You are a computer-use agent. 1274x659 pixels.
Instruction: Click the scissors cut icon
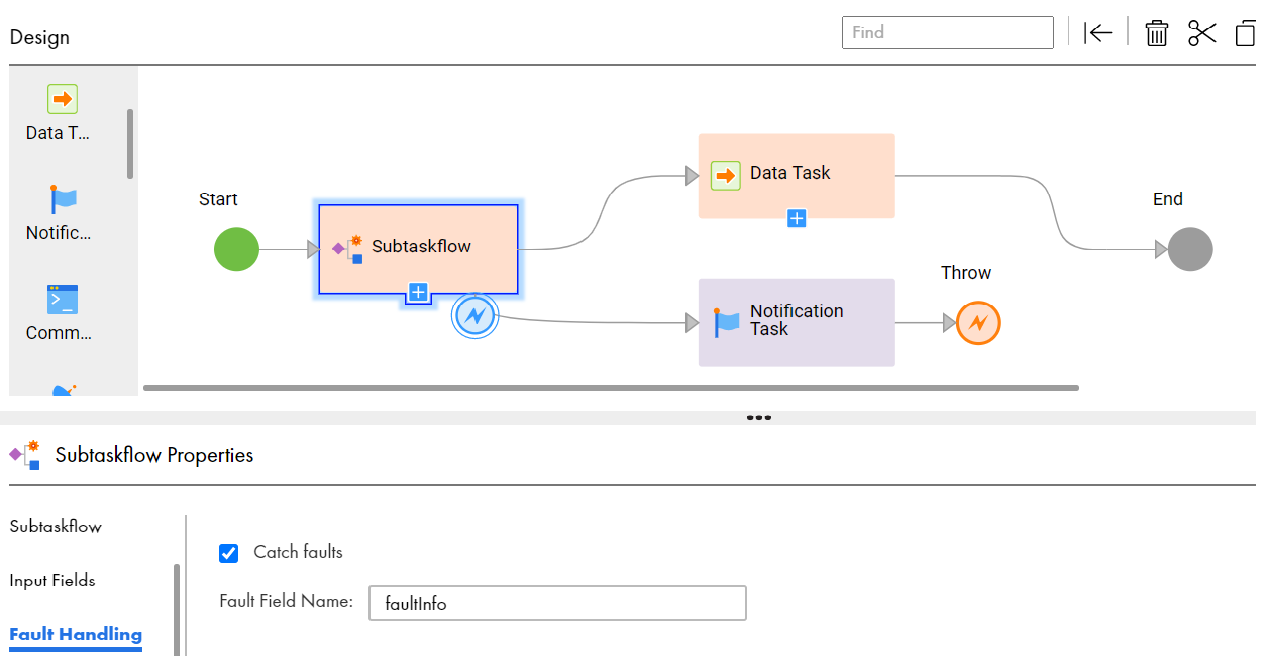coord(1202,33)
